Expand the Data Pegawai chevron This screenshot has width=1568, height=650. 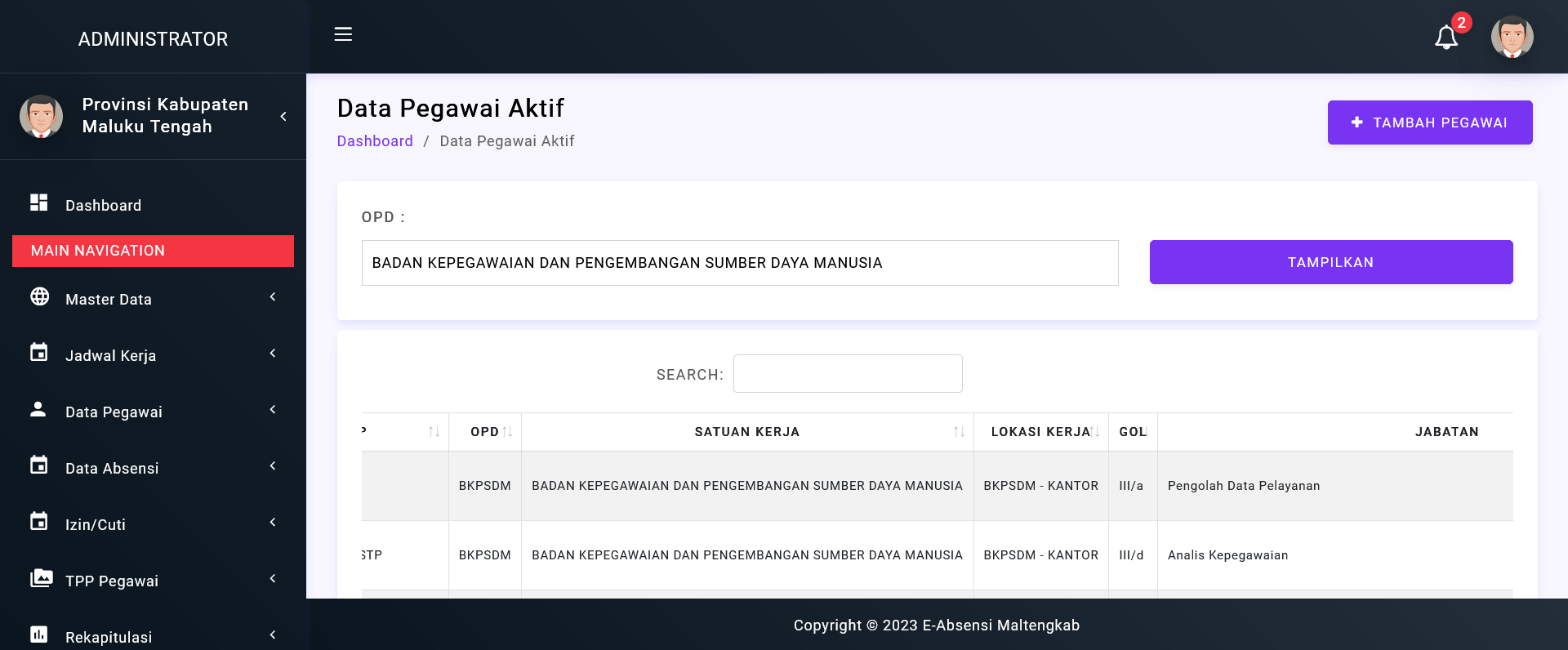coord(273,409)
